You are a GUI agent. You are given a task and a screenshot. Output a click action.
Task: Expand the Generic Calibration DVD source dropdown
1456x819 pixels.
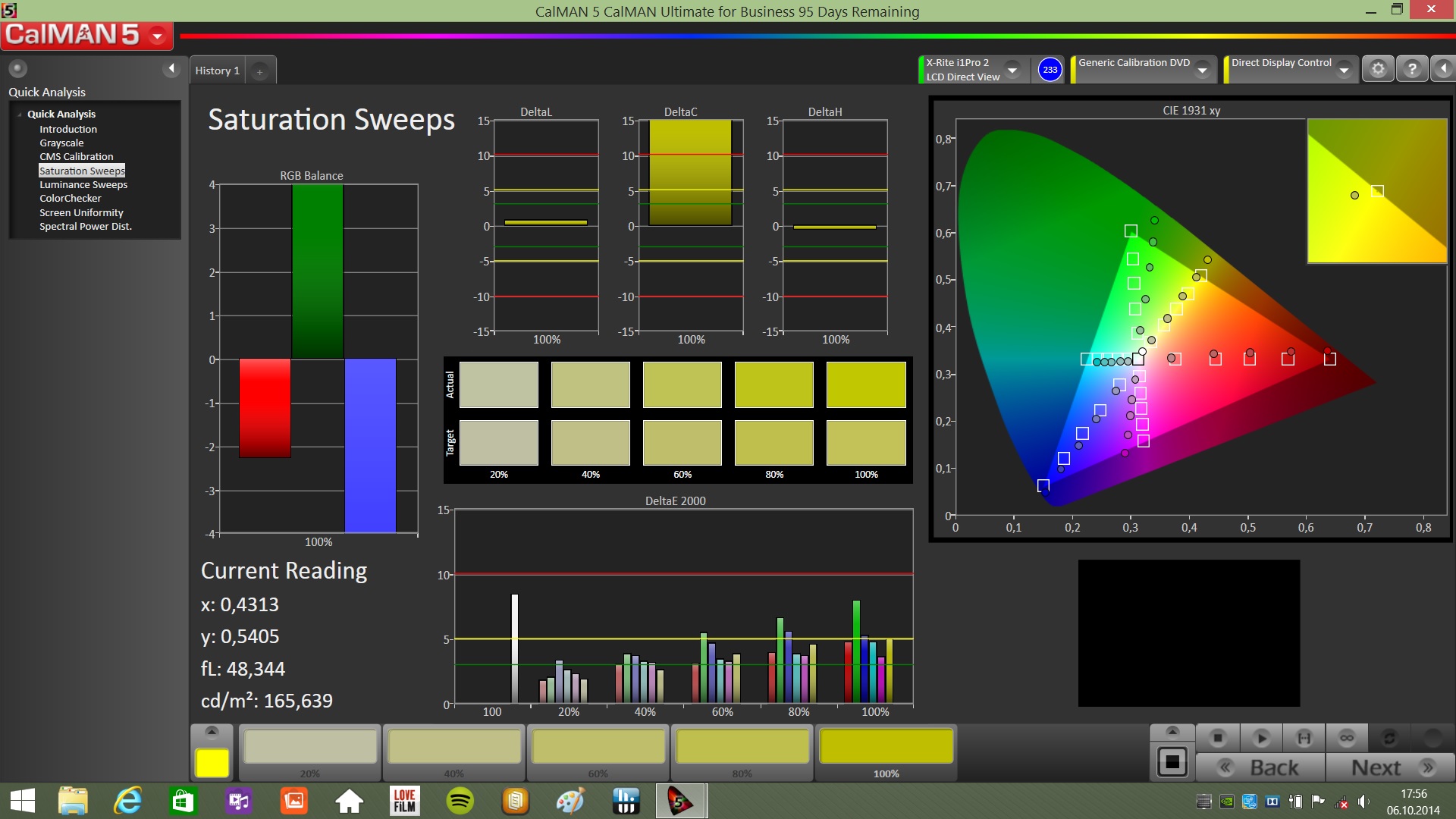pyautogui.click(x=1202, y=70)
